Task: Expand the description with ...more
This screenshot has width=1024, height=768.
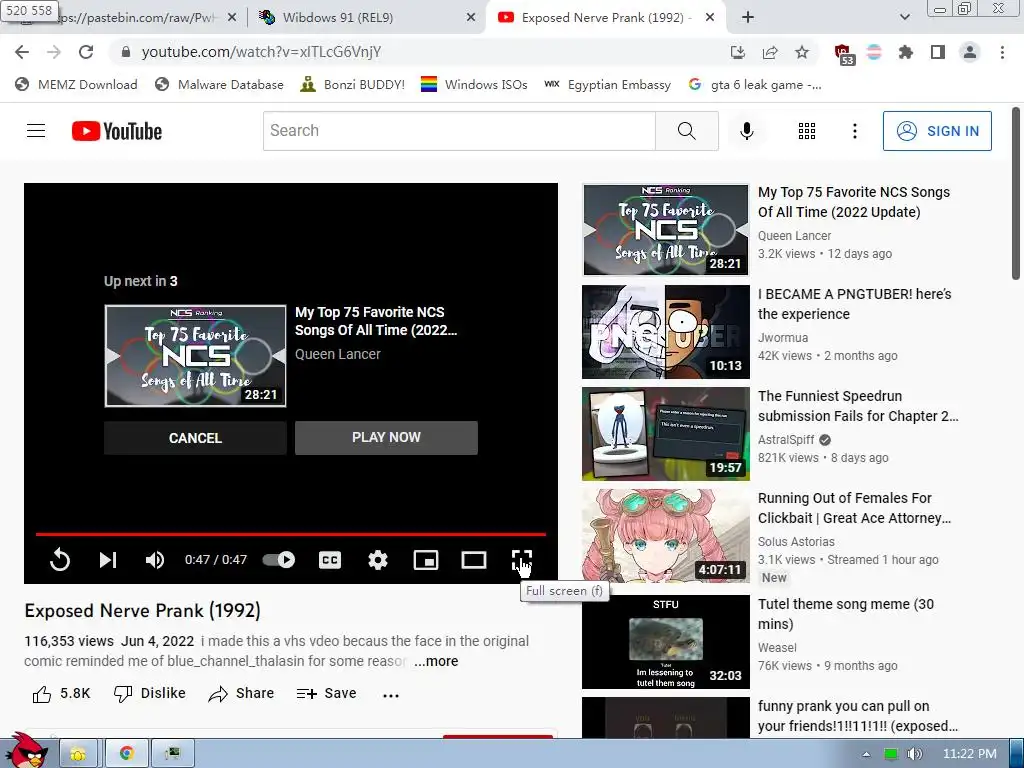Action: pos(436,661)
